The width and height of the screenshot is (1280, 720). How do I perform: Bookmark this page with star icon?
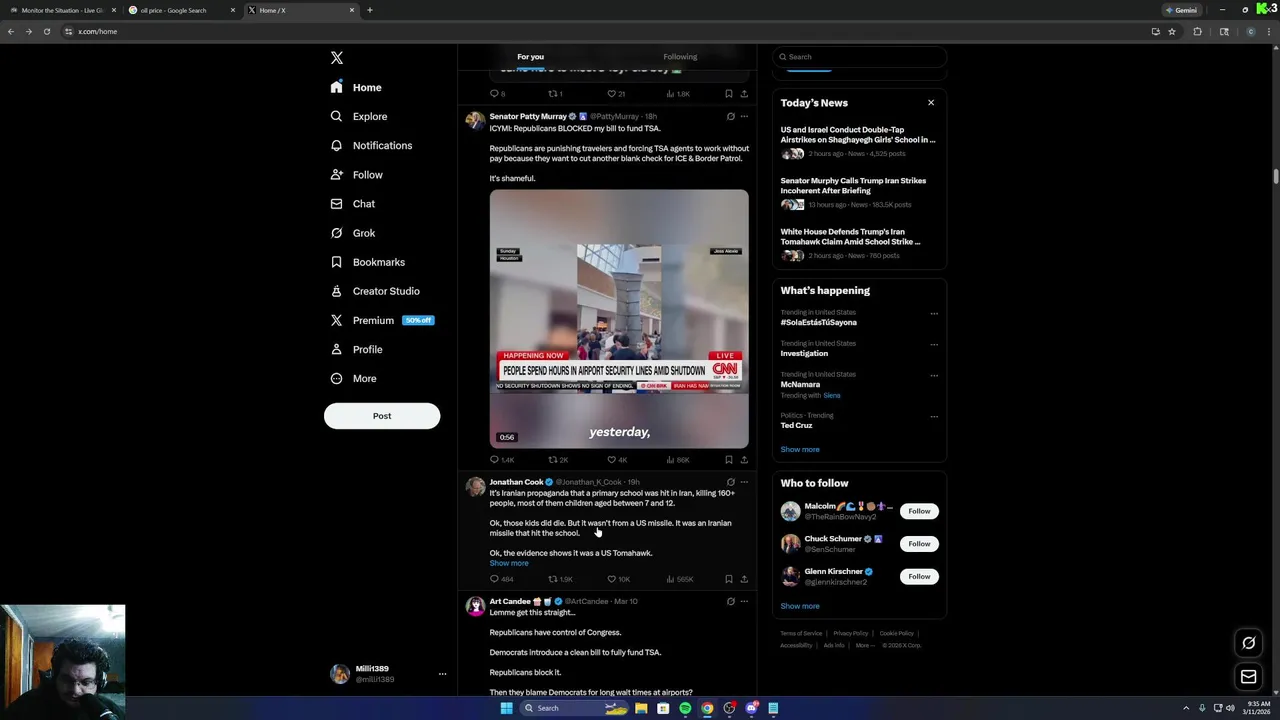(1172, 31)
